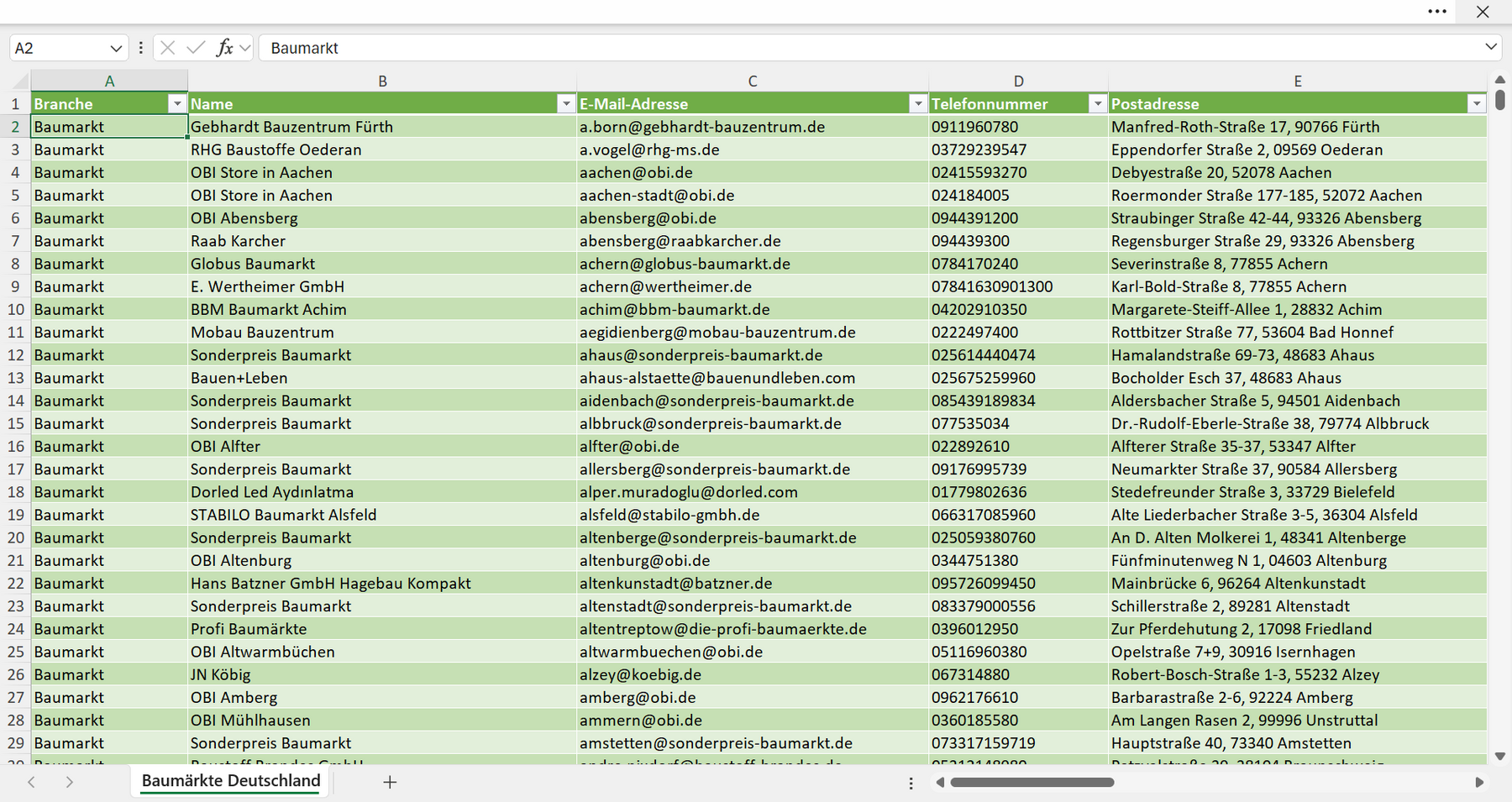The width and height of the screenshot is (1512, 802).
Task: Select cell alfter@obi.de
Action: [753, 447]
